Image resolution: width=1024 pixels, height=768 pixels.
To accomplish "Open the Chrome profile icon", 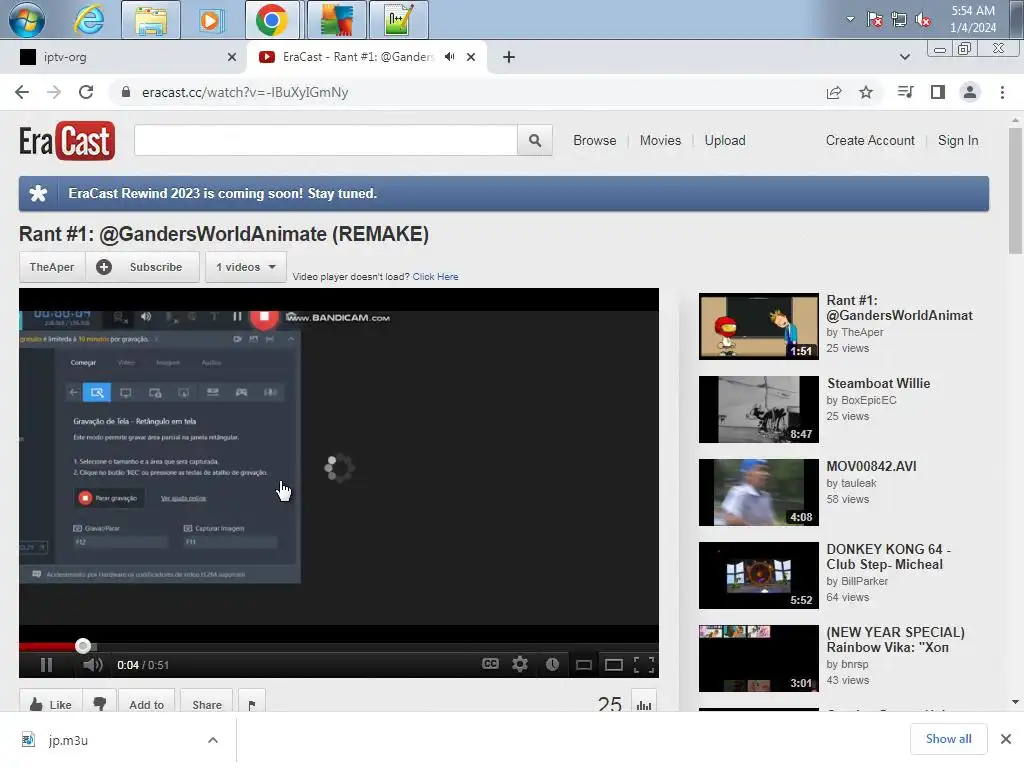I will pos(970,92).
